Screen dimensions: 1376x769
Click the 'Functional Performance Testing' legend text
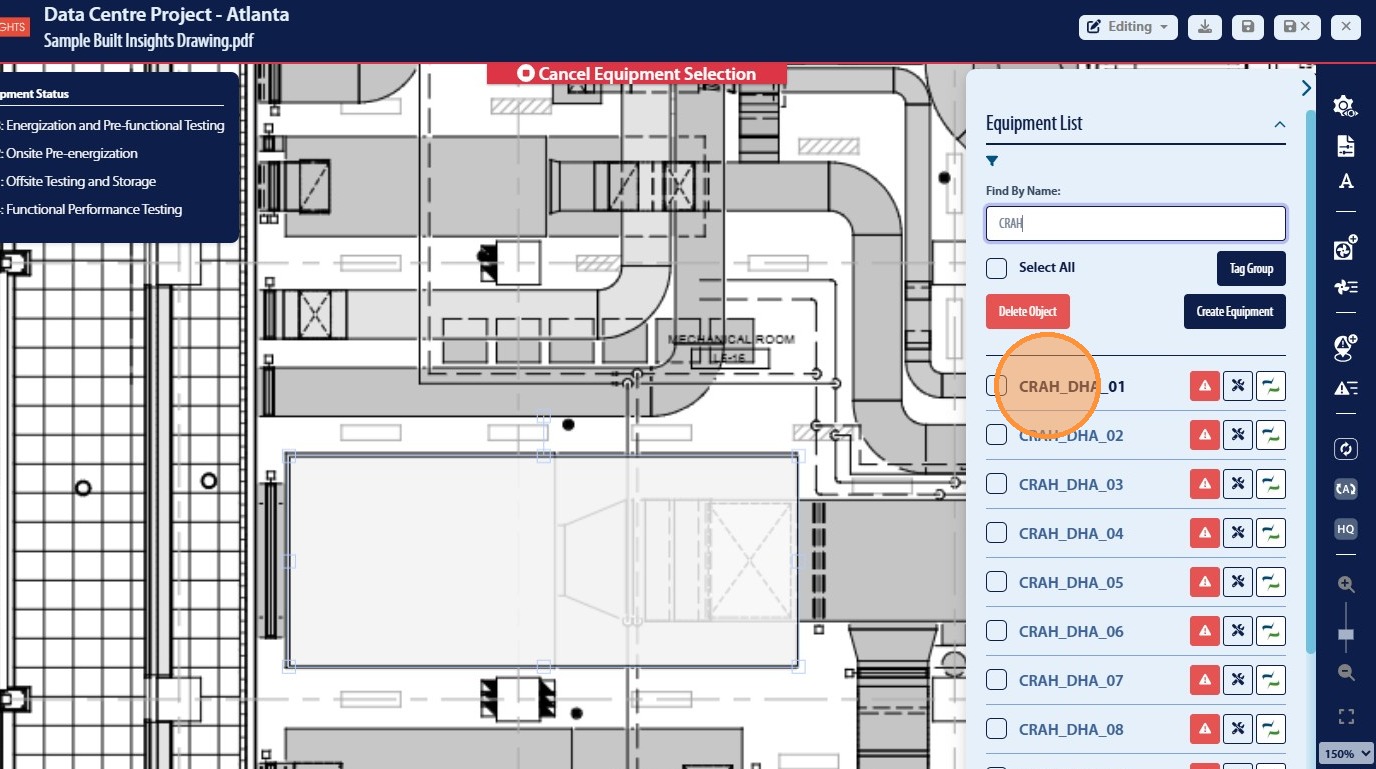94,210
